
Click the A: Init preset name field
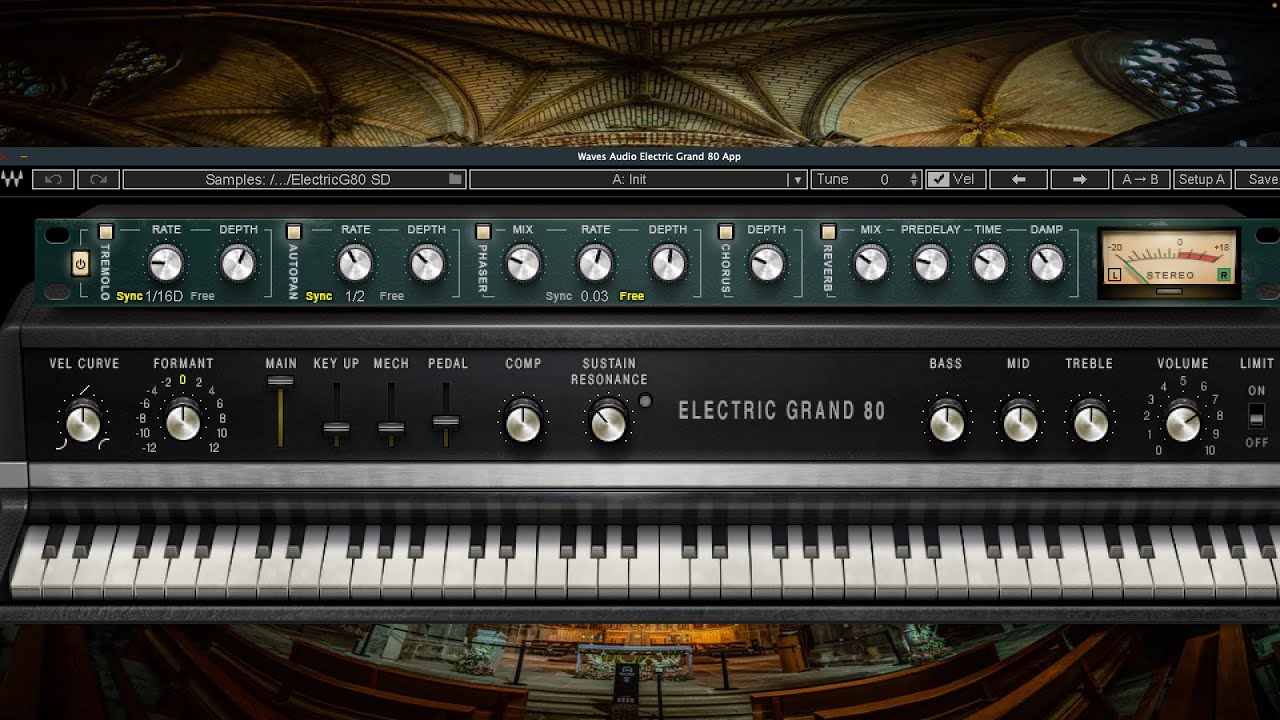coord(629,180)
